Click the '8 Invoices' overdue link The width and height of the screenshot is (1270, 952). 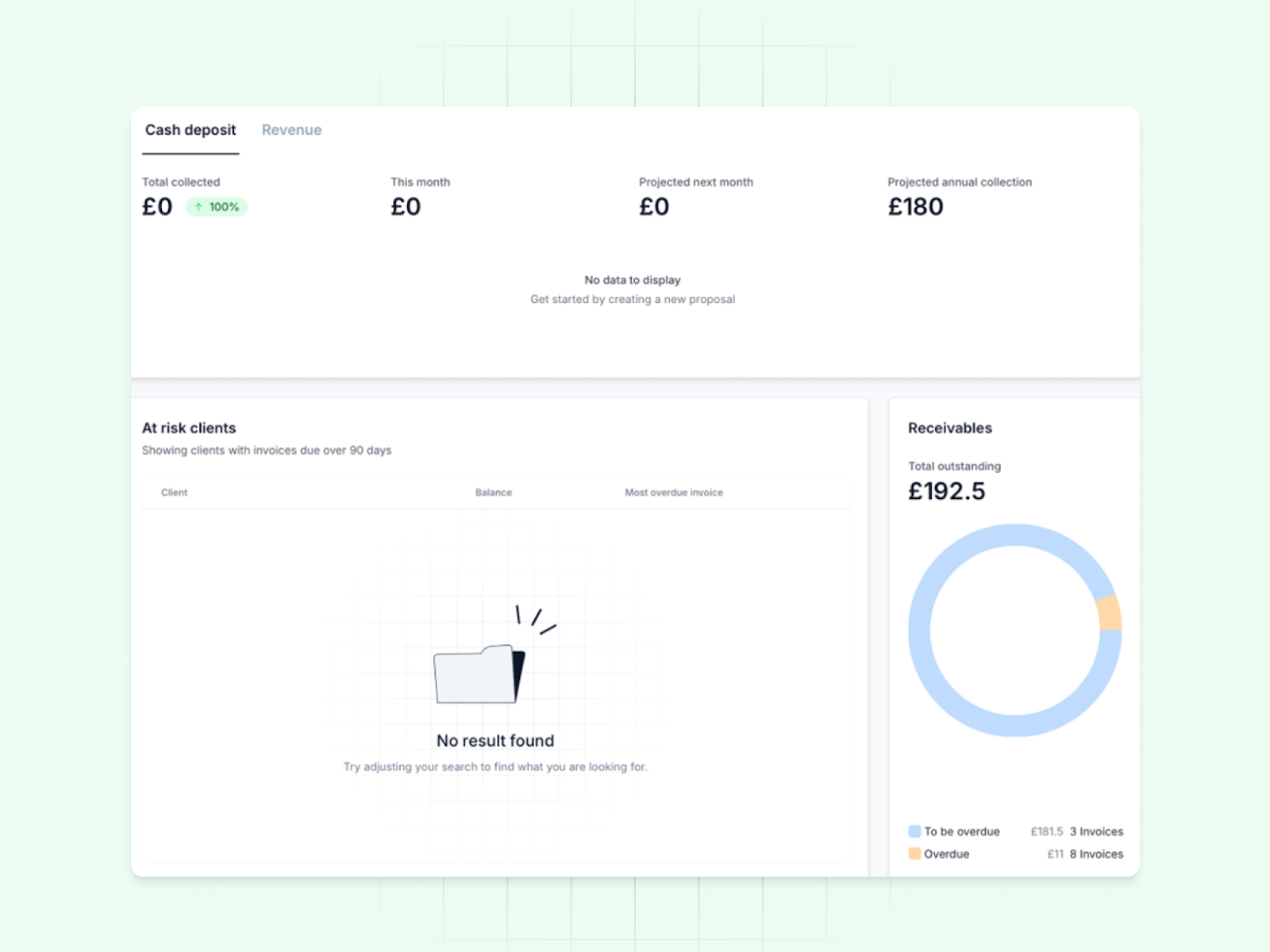1096,854
